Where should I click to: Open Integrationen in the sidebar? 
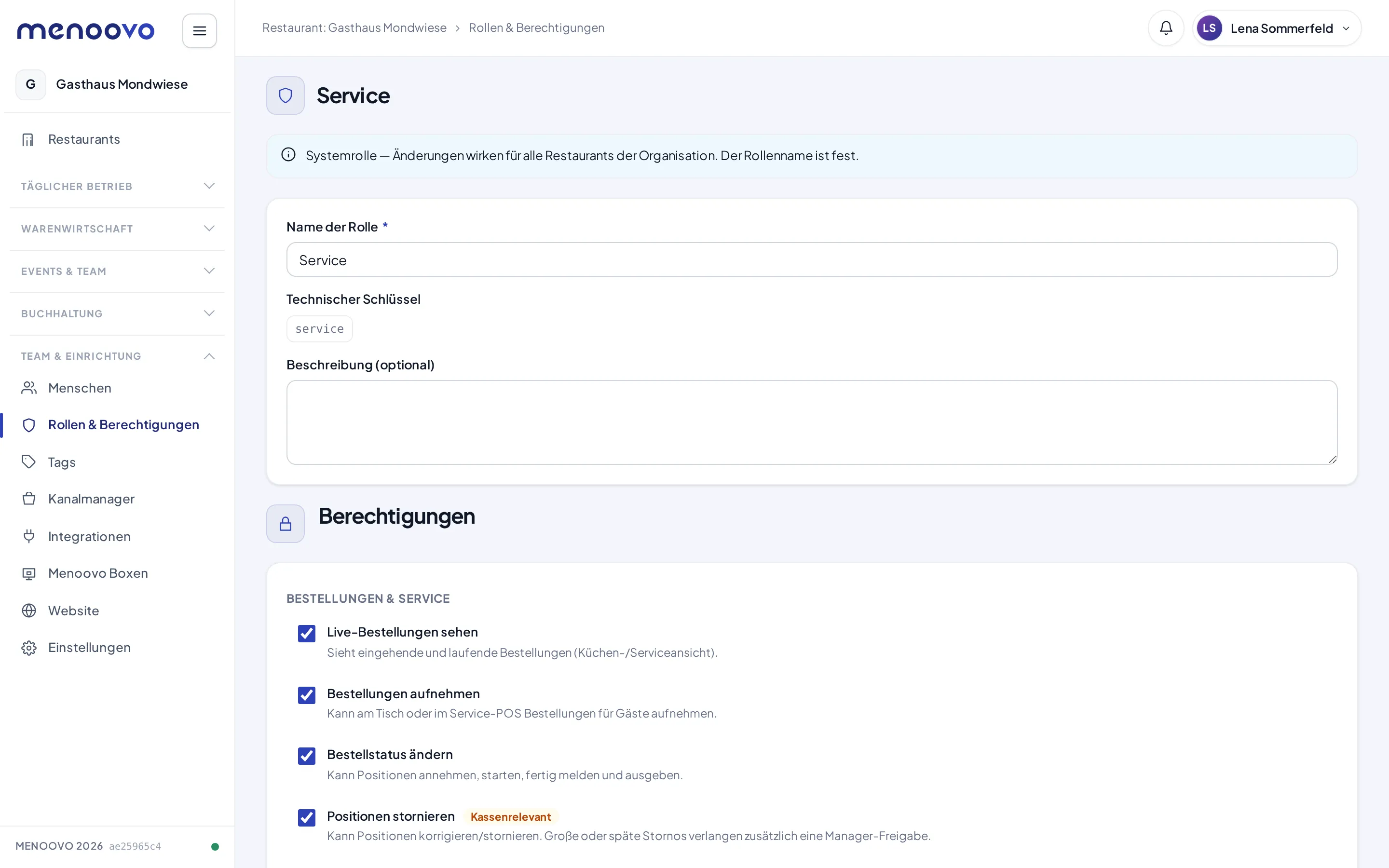click(x=117, y=536)
